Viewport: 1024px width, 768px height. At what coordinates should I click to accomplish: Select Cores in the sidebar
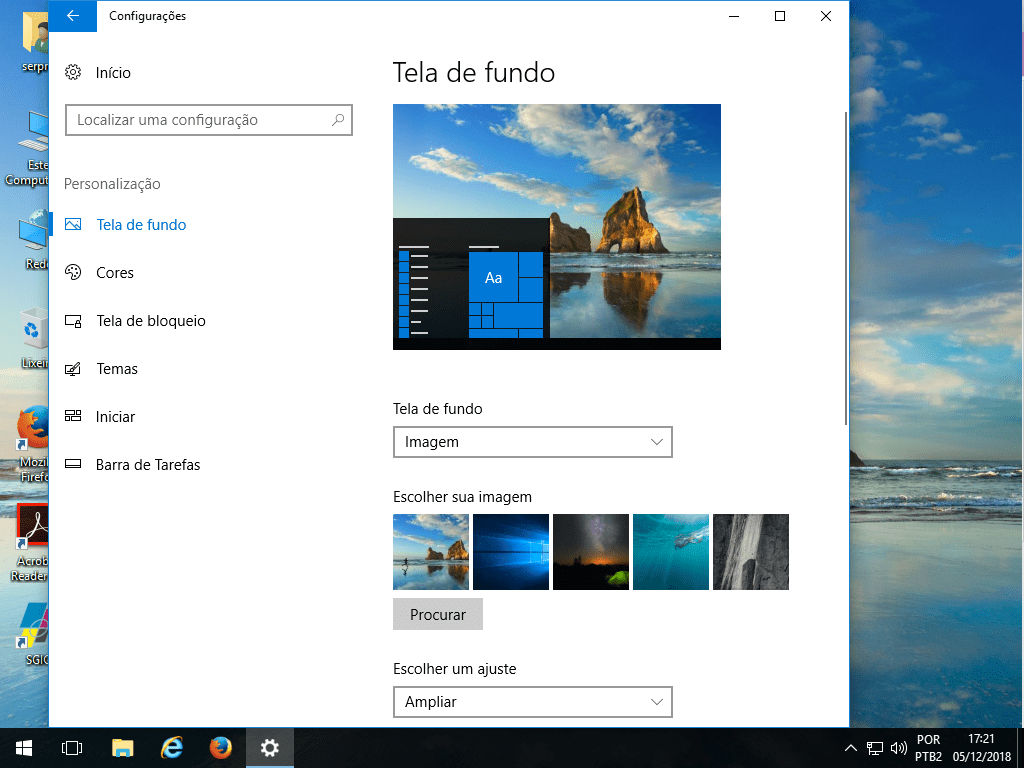pos(115,273)
